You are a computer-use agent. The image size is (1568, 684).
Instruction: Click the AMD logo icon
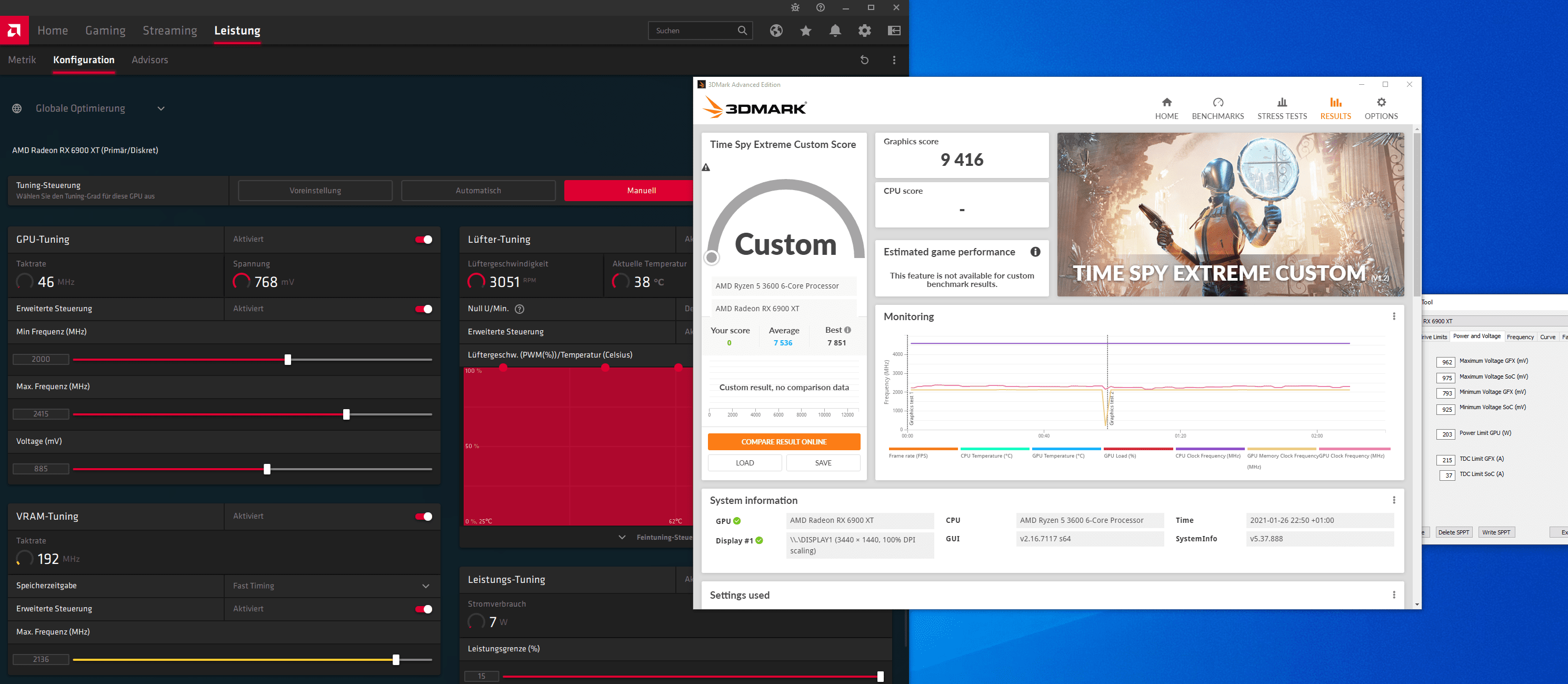[14, 30]
